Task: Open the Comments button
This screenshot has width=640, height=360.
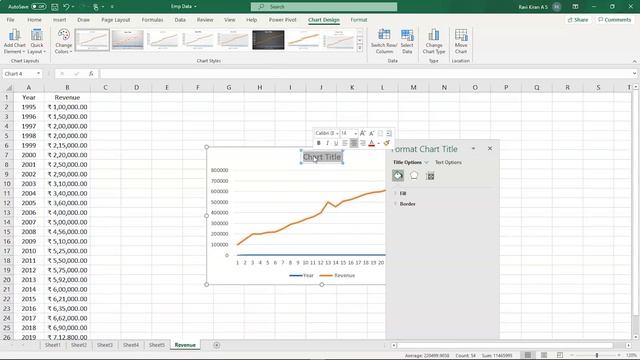Action: pos(614,20)
